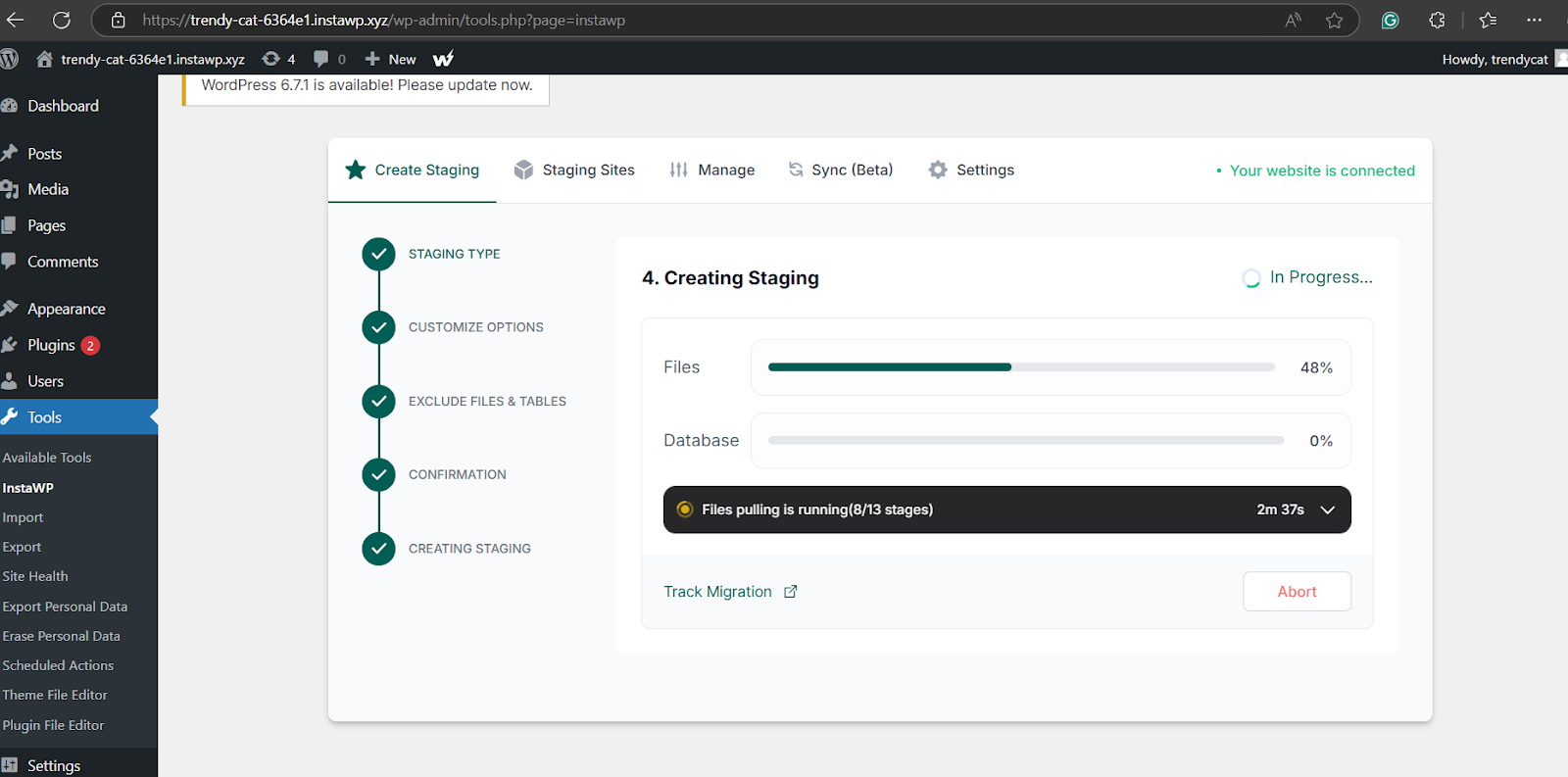Click the Confirmation step checkmark

[378, 474]
